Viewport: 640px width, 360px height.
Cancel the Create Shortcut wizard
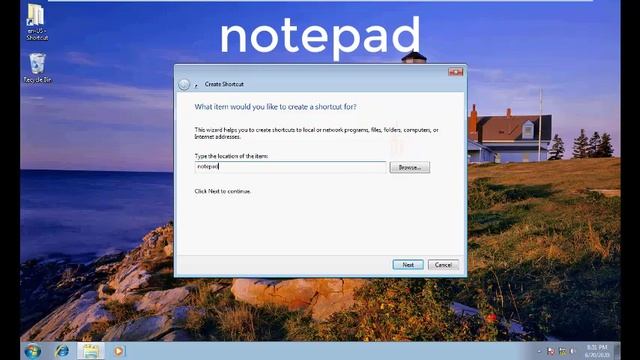pyautogui.click(x=443, y=265)
